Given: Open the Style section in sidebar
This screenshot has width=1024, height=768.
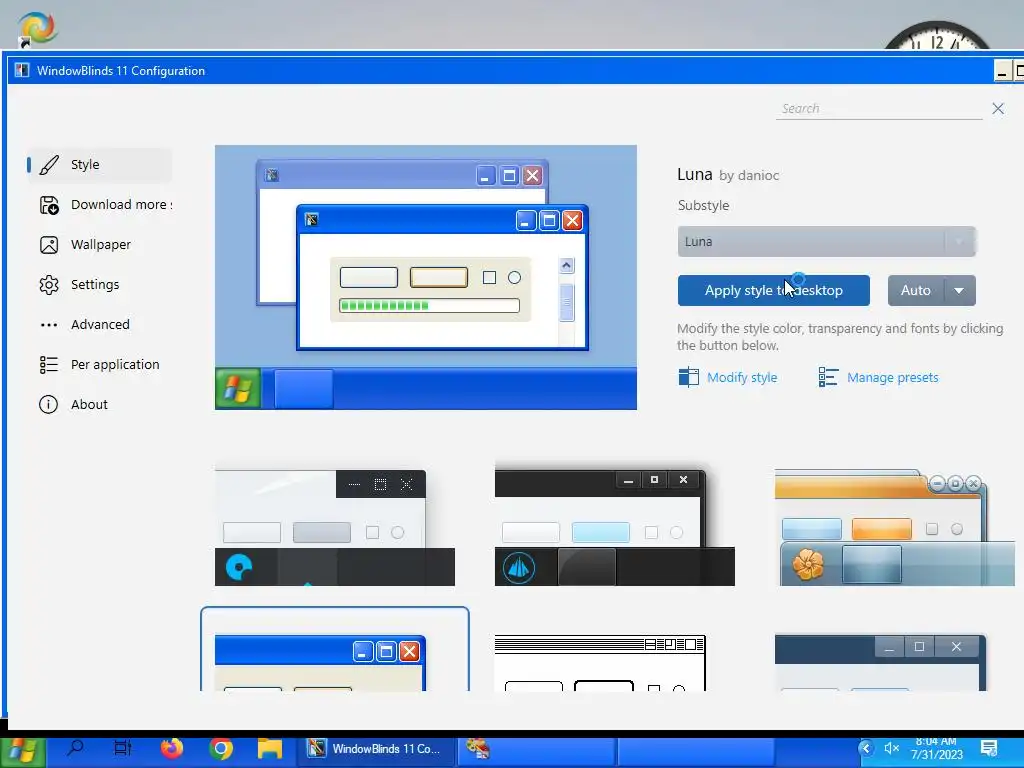Looking at the screenshot, I should (x=100, y=165).
